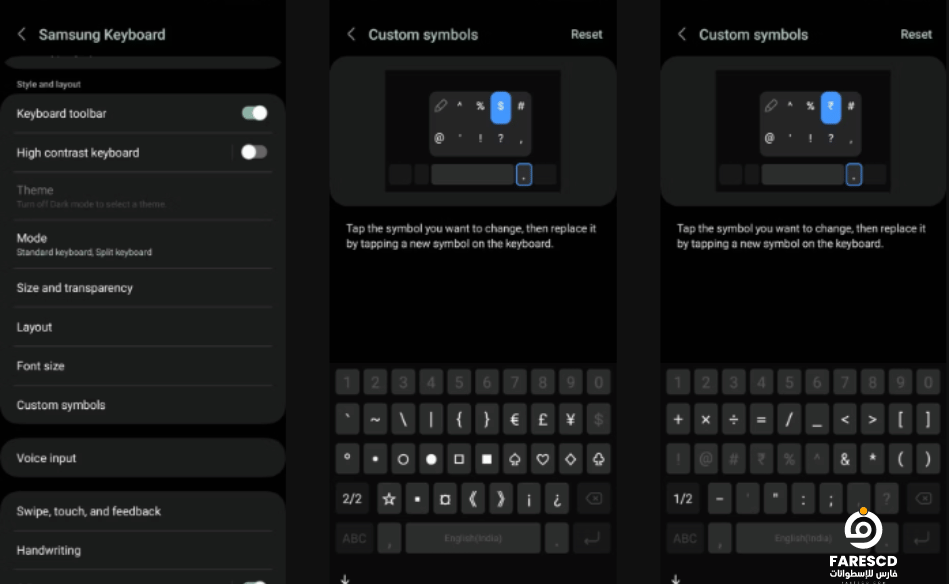Toggle the Keyboard toolbar switch
Screen dimensions: 949x584
(x=254, y=113)
